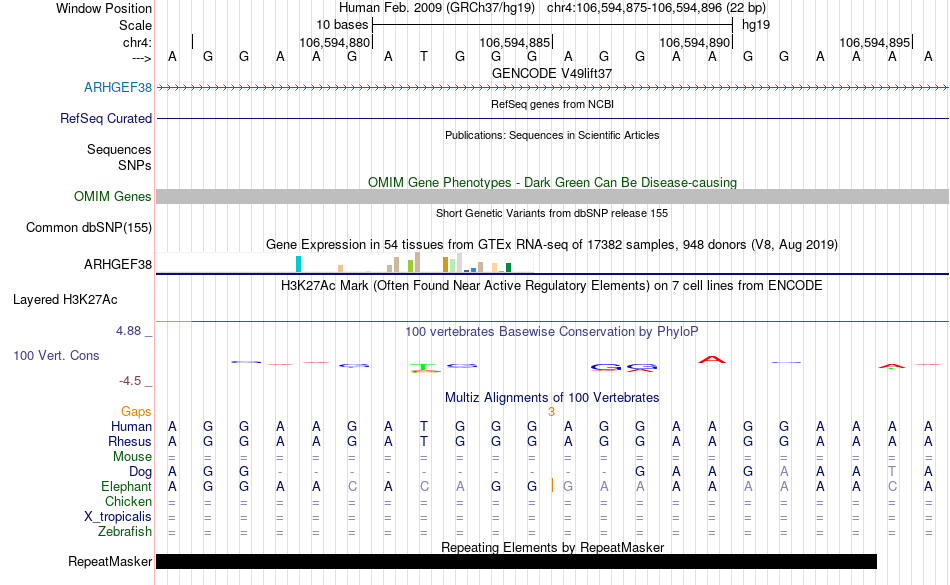The width and height of the screenshot is (950, 585).
Task: Click the chr4:106,594,875-106,594,896 position text
Action: pyautogui.click(x=656, y=8)
